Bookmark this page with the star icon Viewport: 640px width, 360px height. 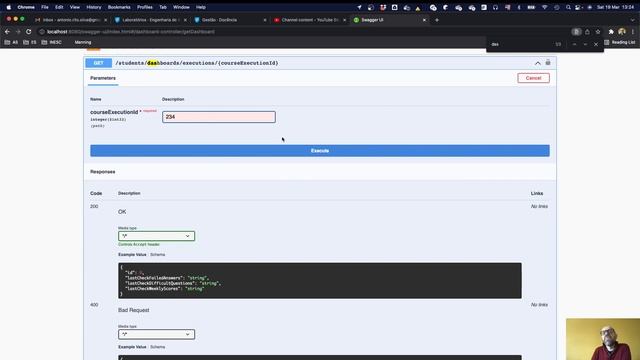[598, 32]
